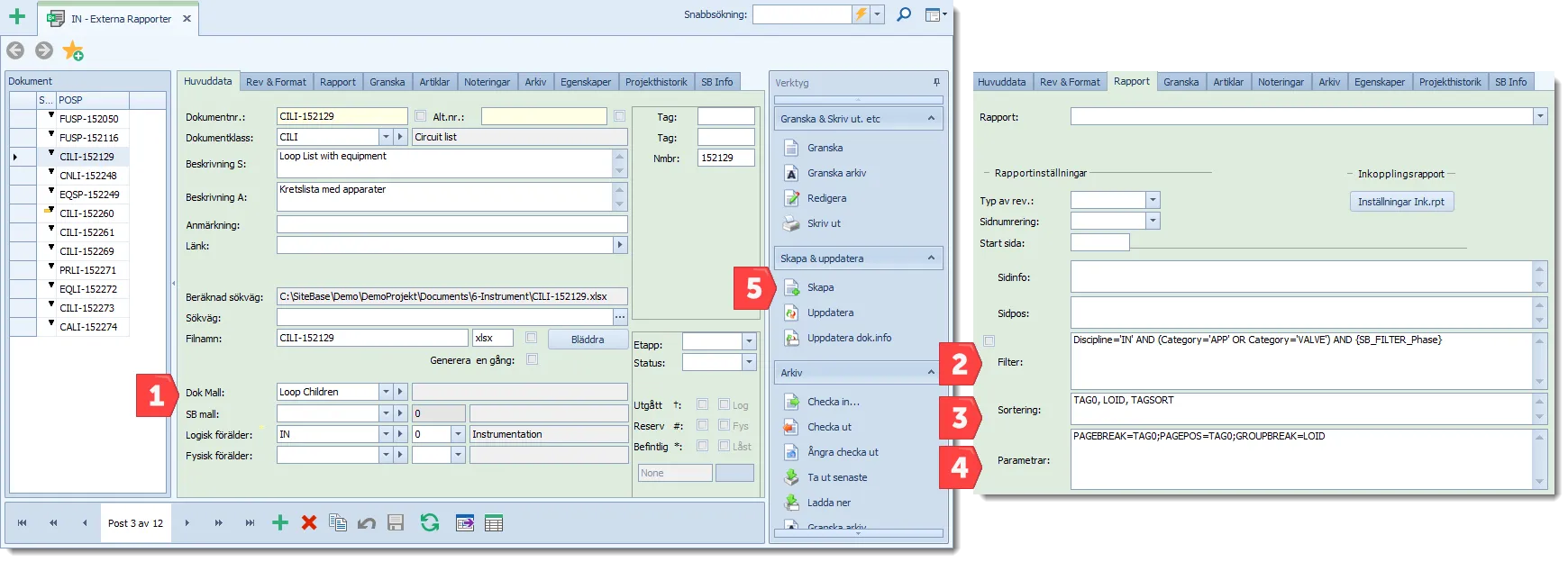Click into the Snabbsökning search field

coord(801,14)
